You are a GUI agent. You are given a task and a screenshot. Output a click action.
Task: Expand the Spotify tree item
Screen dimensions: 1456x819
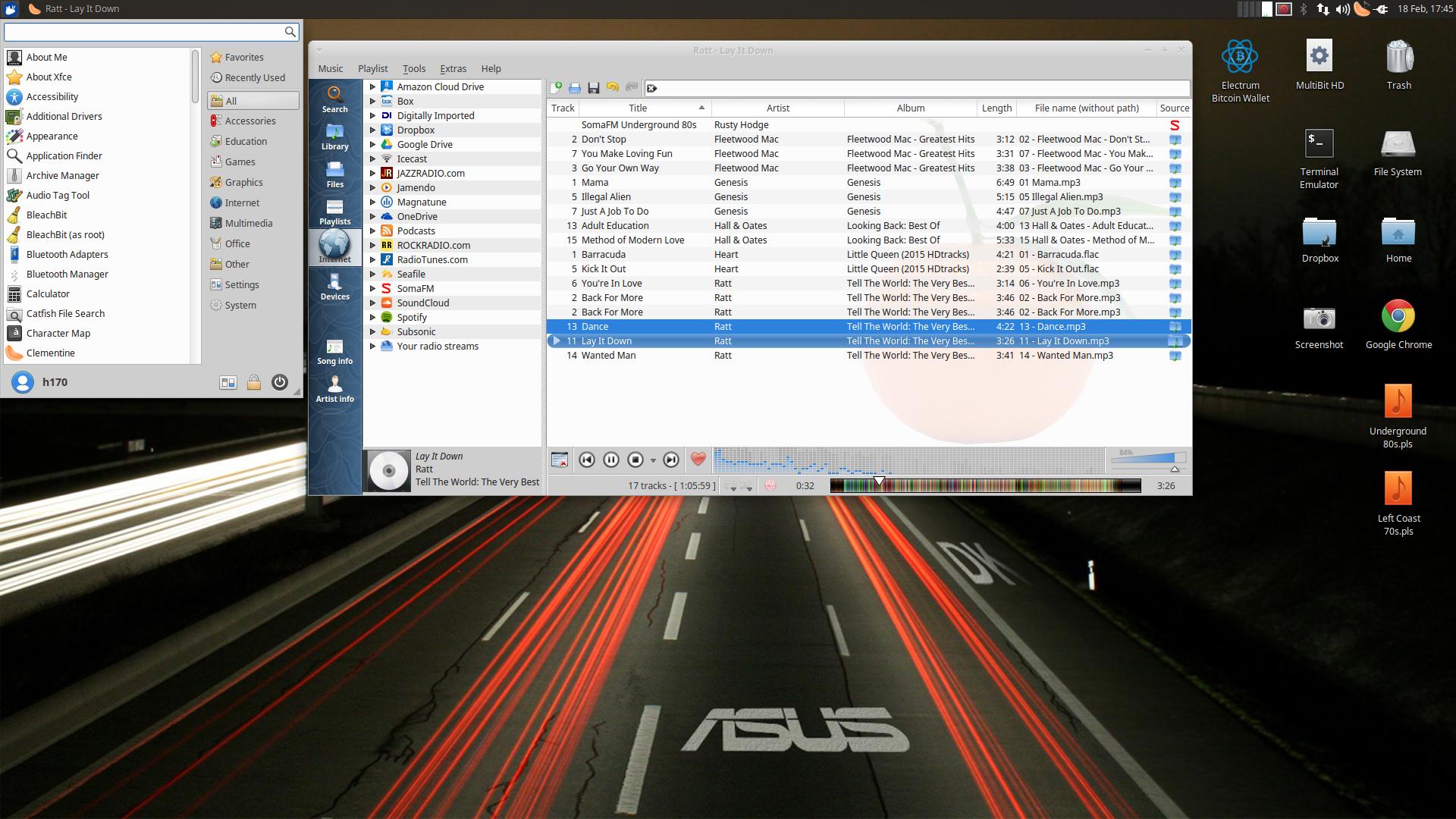(372, 317)
